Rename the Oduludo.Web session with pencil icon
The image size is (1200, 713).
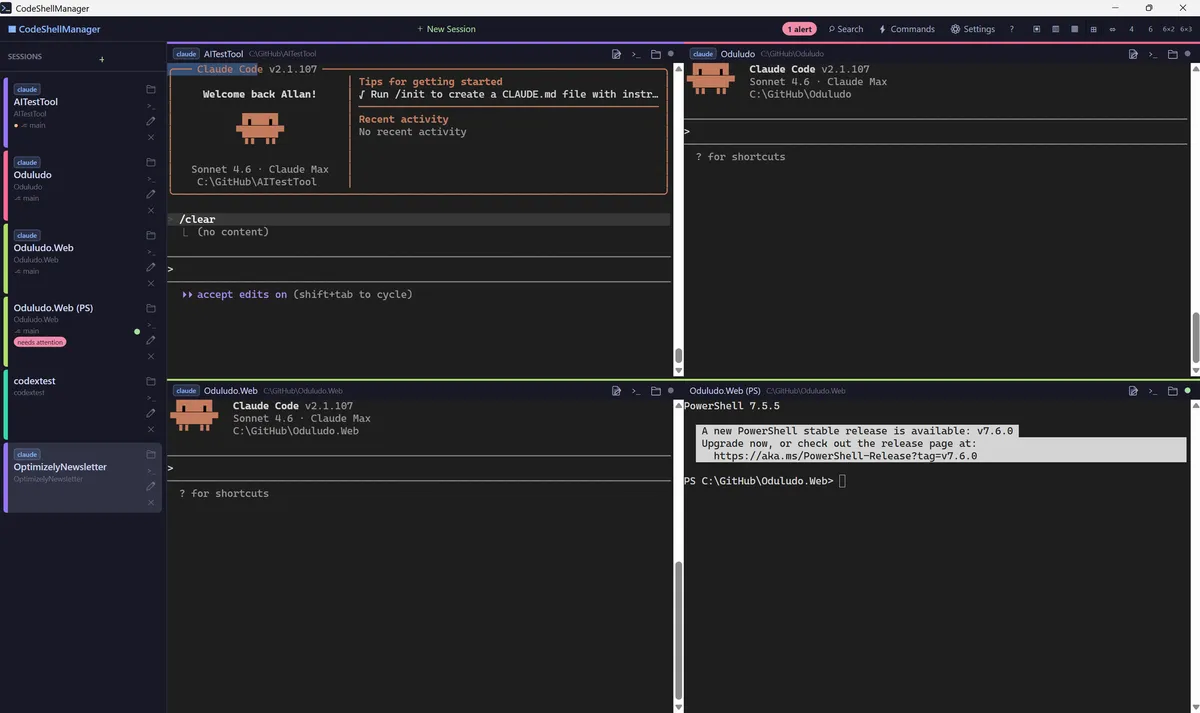151,267
